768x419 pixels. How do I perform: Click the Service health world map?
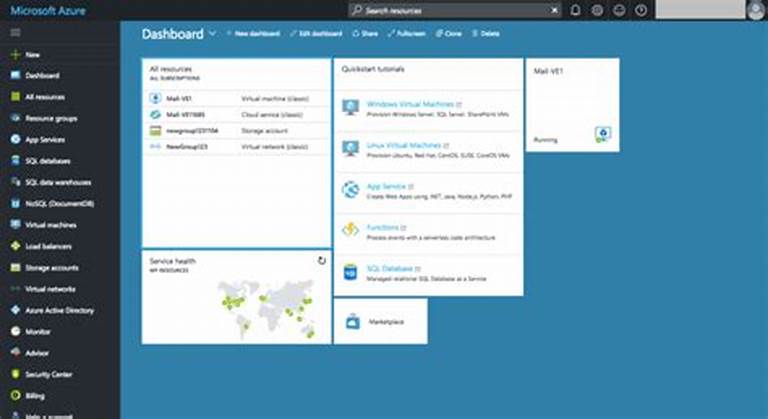[x=266, y=309]
